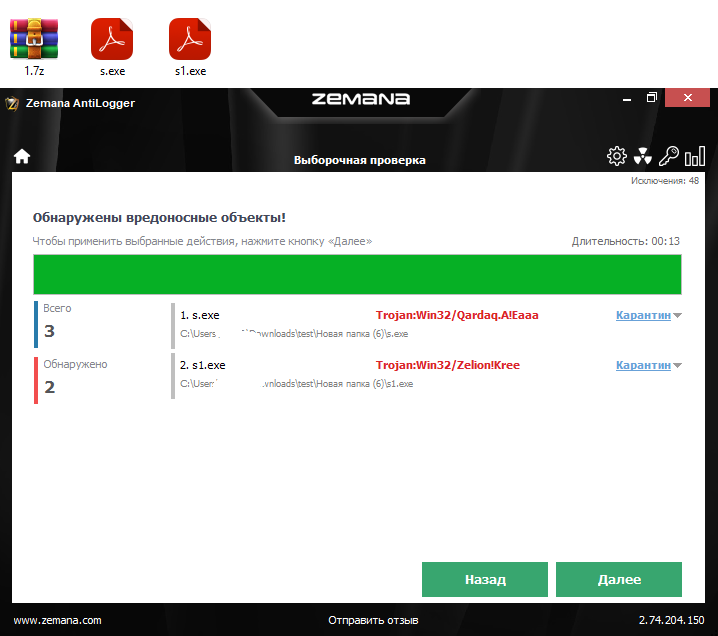Click the Длительность: 00:13 text
Viewport: 718px width, 636px height.
coord(626,241)
